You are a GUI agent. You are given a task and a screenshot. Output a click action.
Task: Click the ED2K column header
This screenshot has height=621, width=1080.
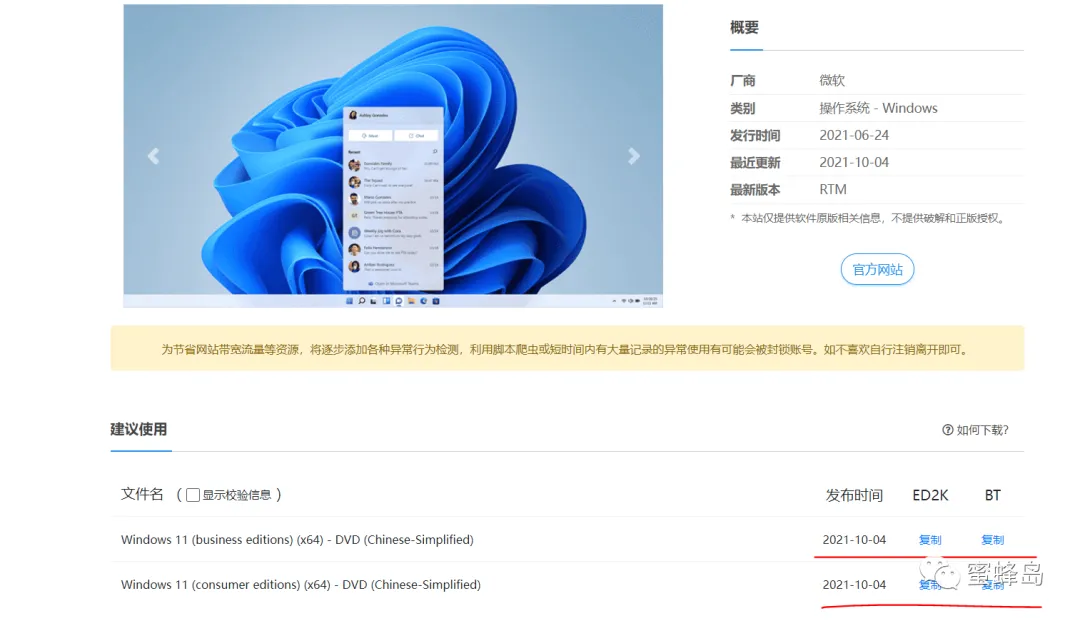(x=930, y=496)
